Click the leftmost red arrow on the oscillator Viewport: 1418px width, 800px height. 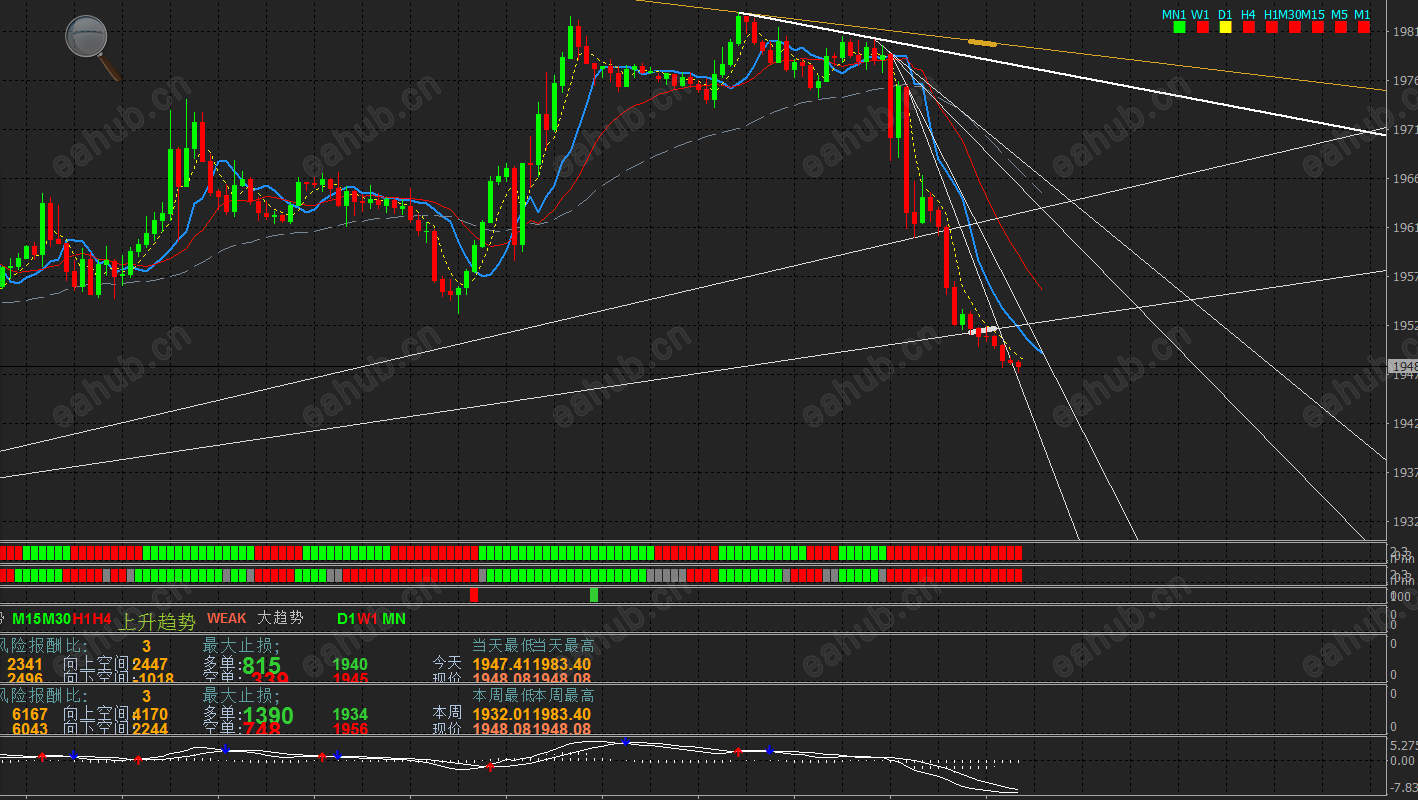(x=42, y=757)
